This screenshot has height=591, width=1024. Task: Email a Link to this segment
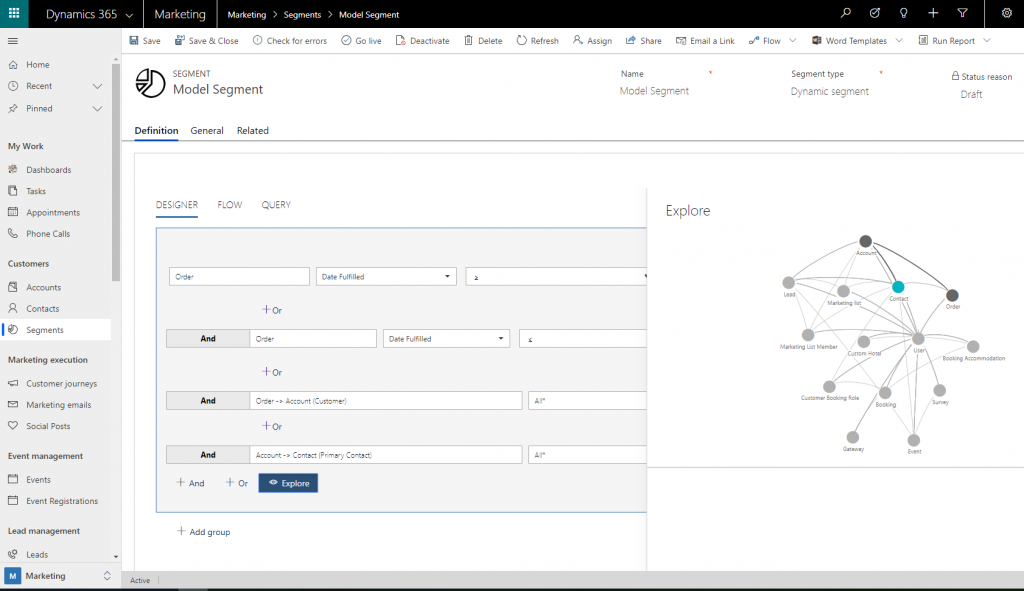(x=705, y=40)
